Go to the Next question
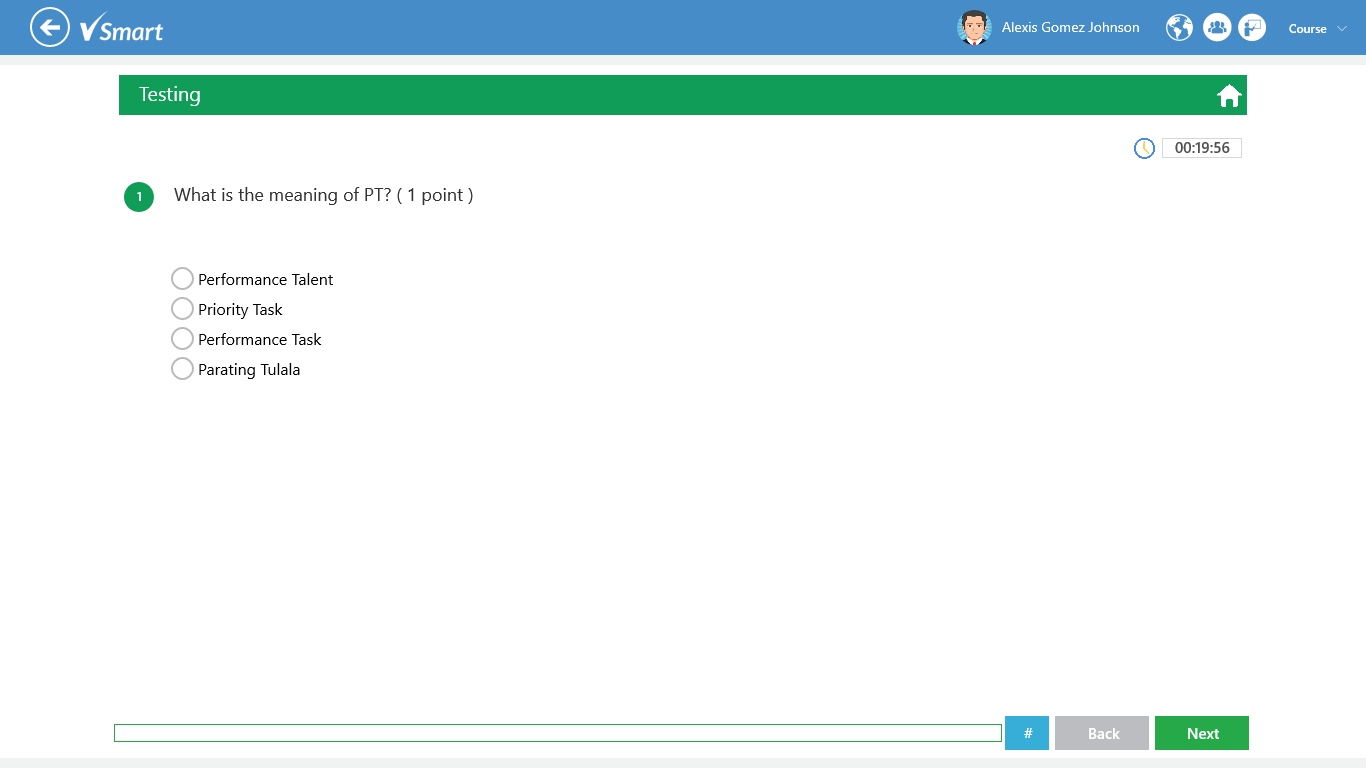 point(1201,733)
